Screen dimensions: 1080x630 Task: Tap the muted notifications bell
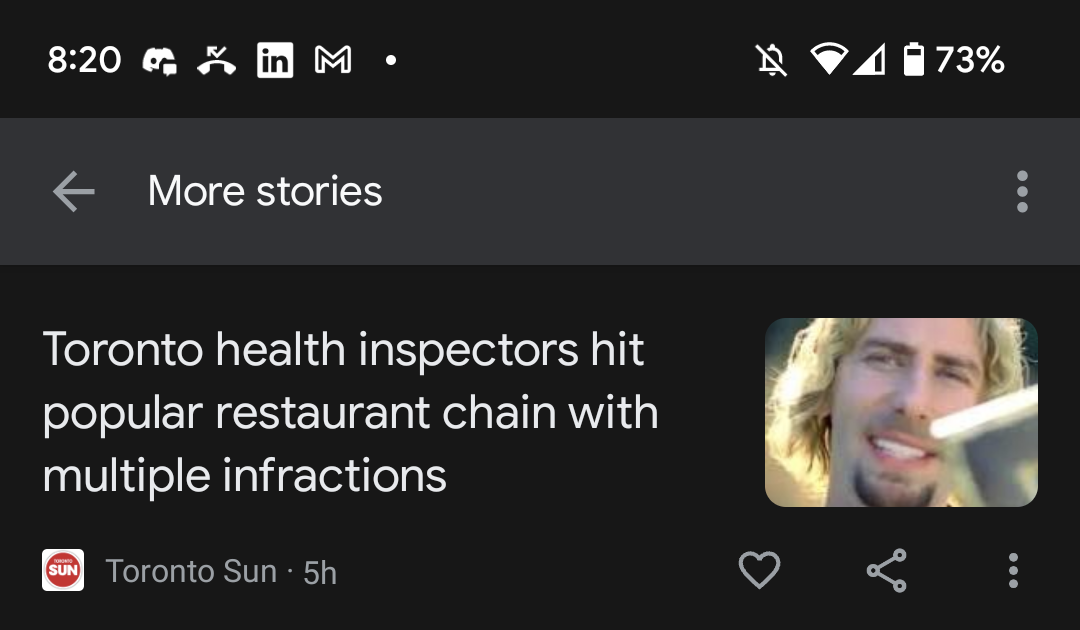[771, 60]
